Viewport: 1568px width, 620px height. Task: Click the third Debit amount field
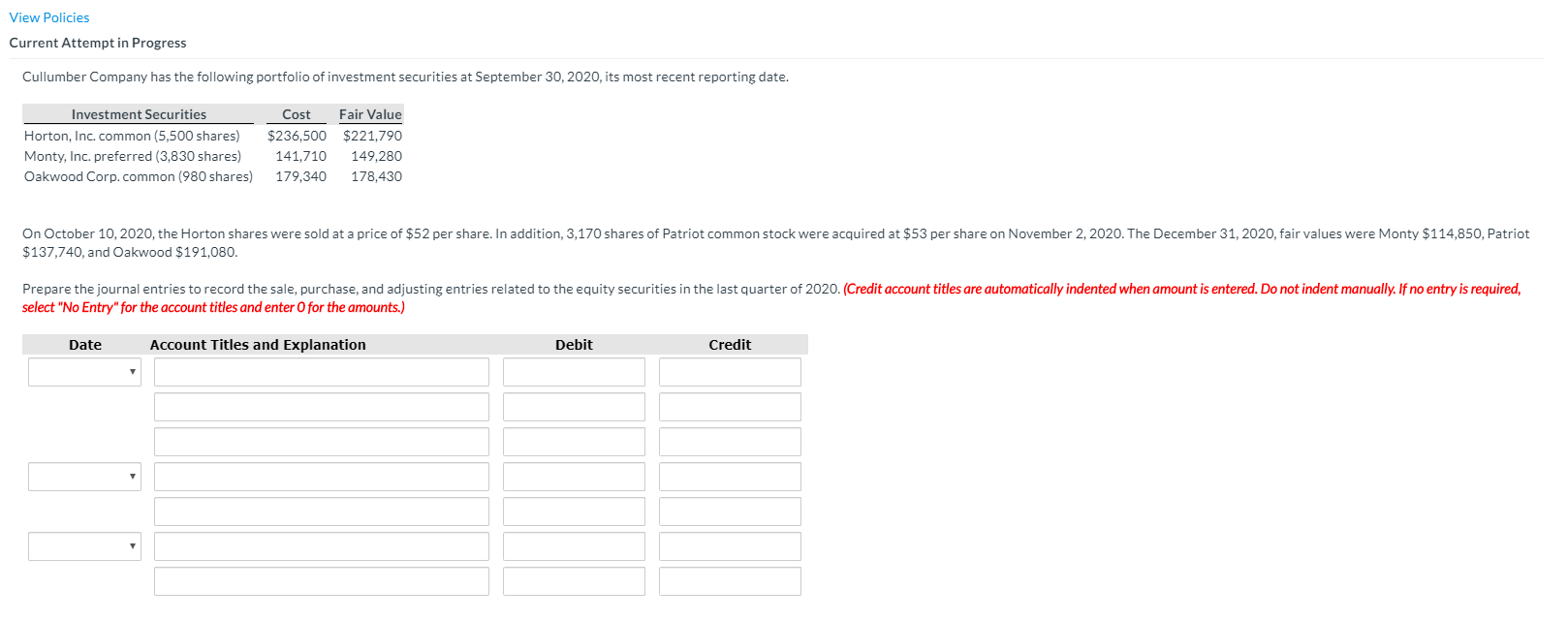click(x=574, y=441)
